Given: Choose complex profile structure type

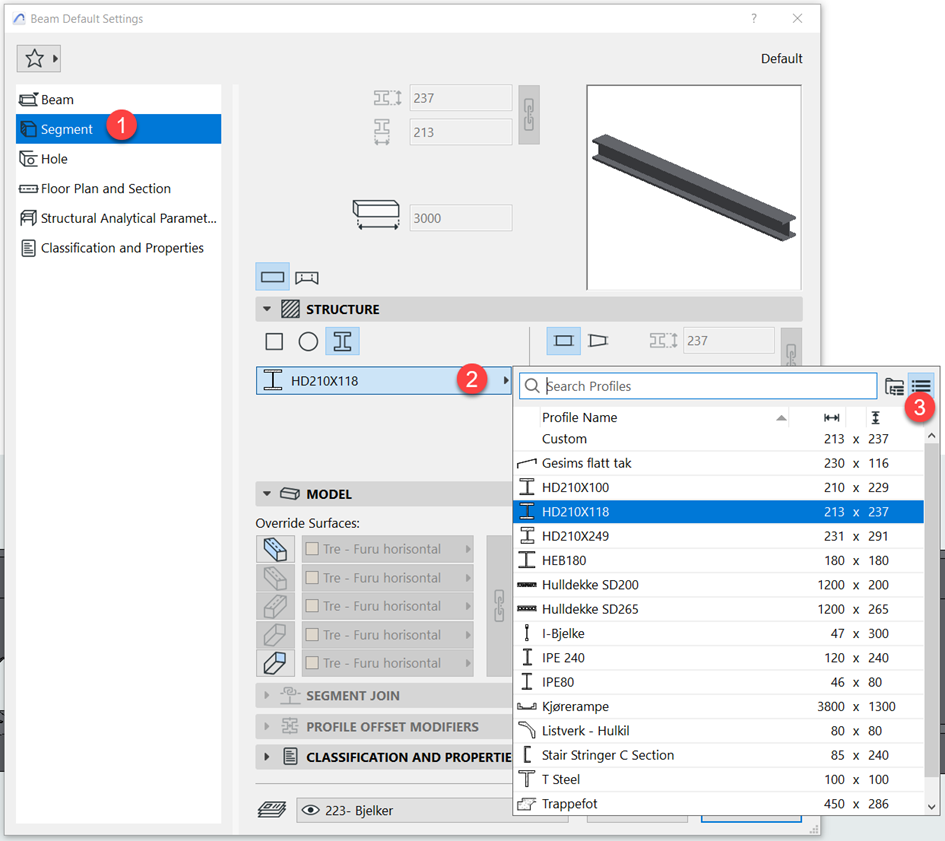Looking at the screenshot, I should click(x=342, y=341).
